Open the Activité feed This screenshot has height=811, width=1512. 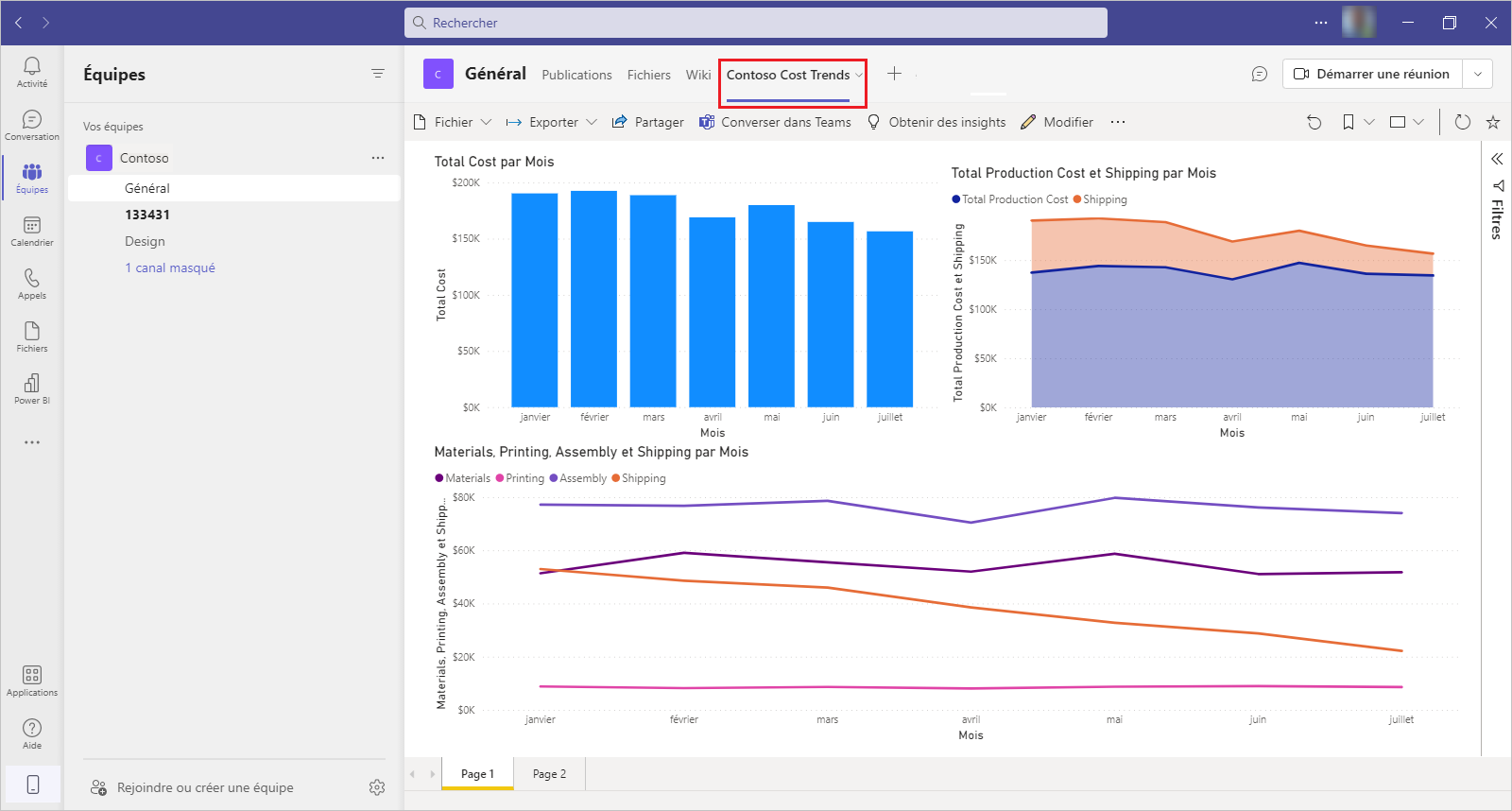point(32,72)
